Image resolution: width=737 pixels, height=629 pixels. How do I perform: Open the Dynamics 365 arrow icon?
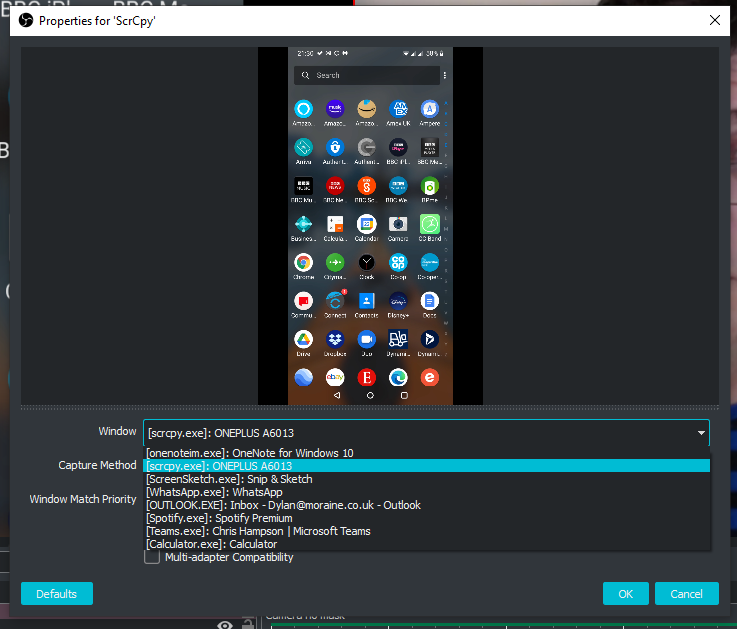[x=430, y=339]
